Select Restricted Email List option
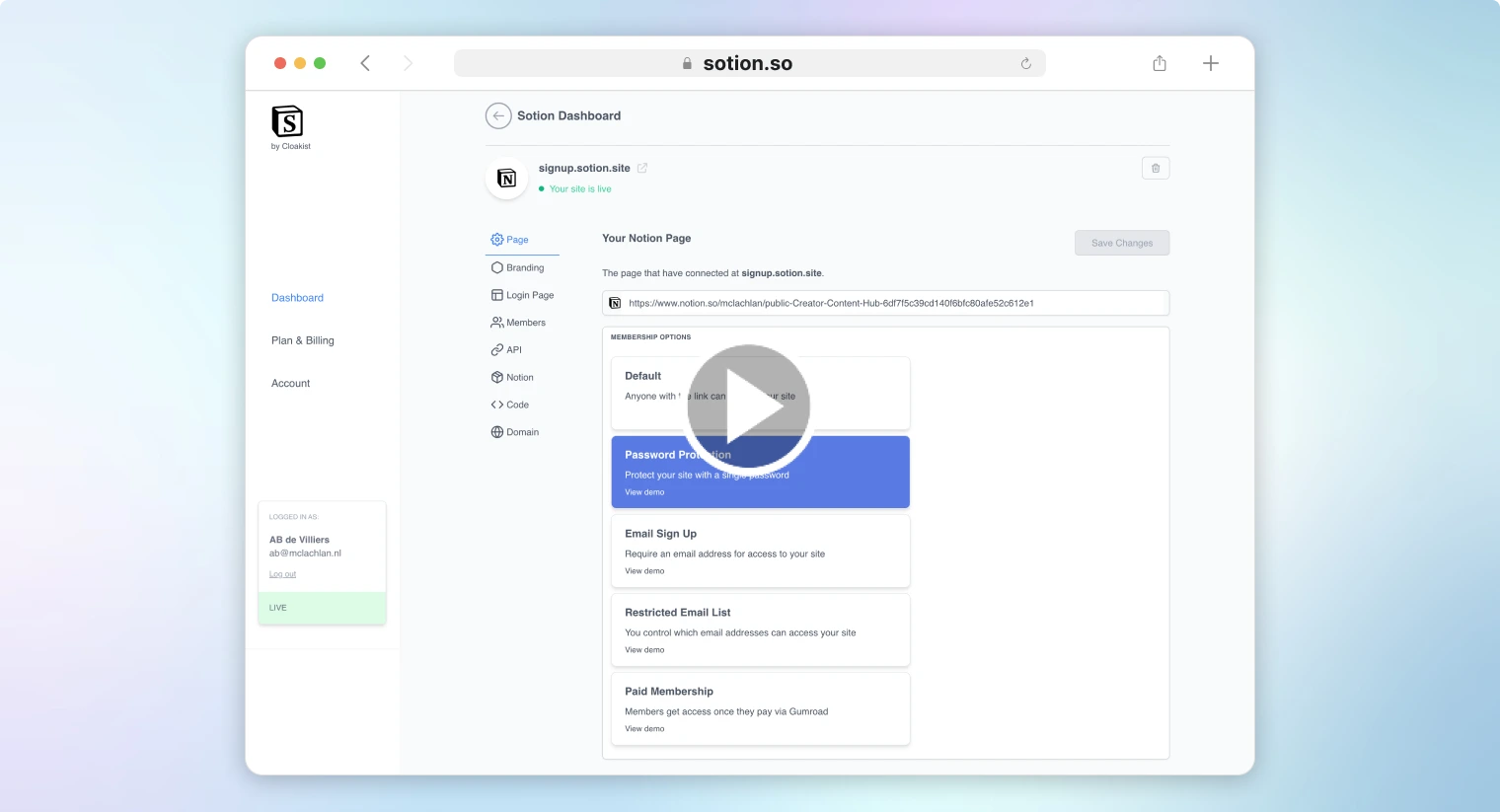1500x812 pixels. pos(760,629)
